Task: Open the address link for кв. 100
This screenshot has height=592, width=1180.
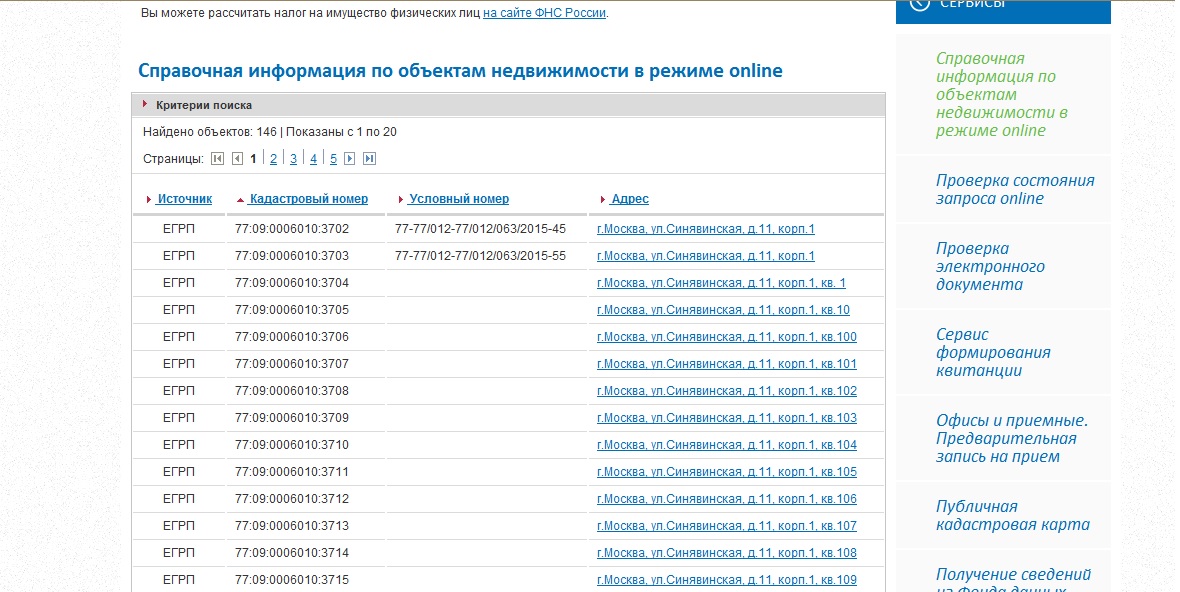Action: [x=726, y=337]
